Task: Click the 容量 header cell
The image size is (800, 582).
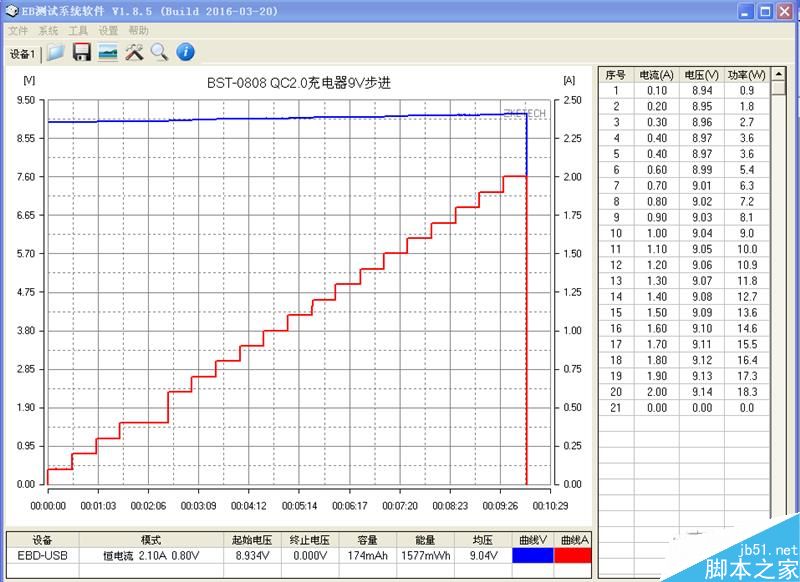Action: tap(367, 540)
